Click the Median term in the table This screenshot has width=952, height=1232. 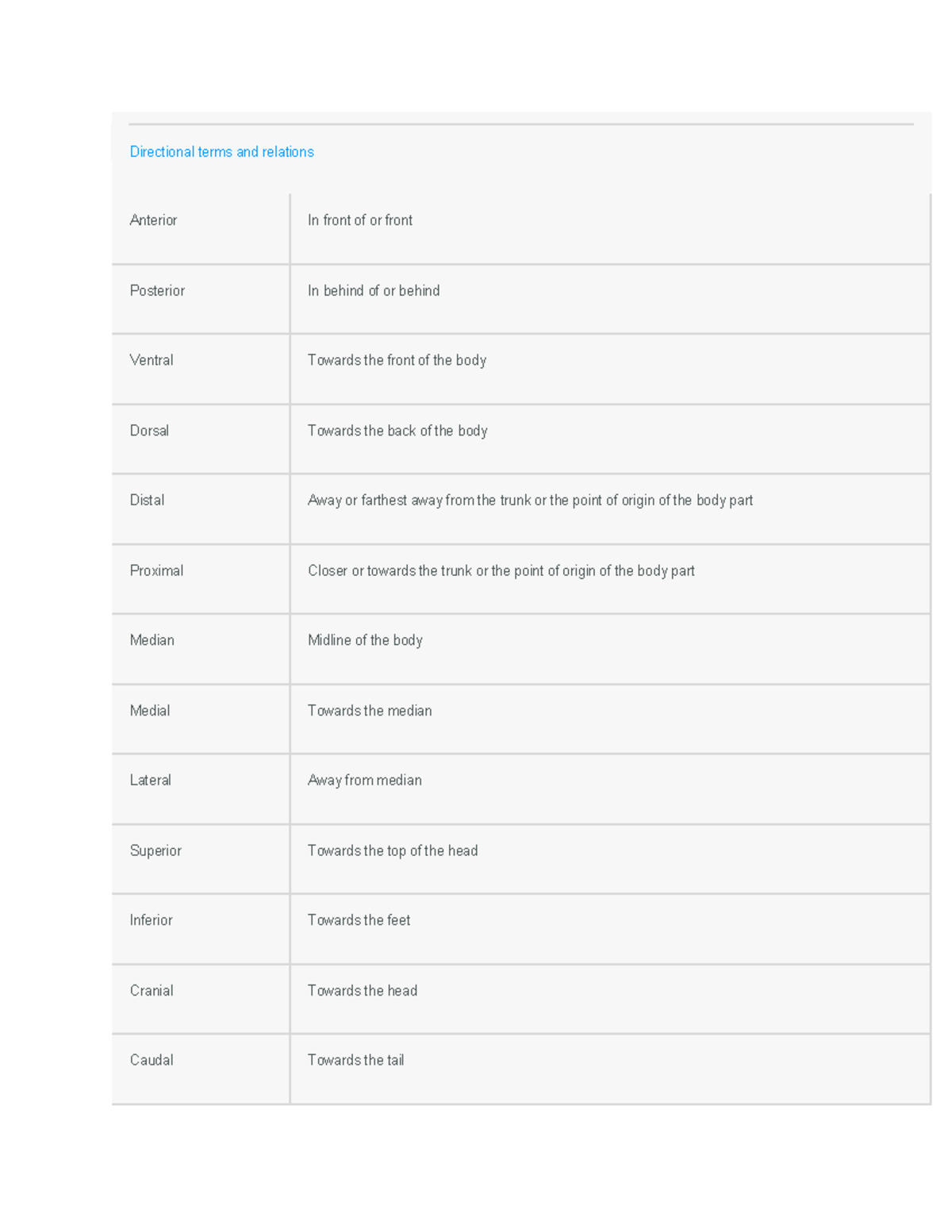(152, 640)
